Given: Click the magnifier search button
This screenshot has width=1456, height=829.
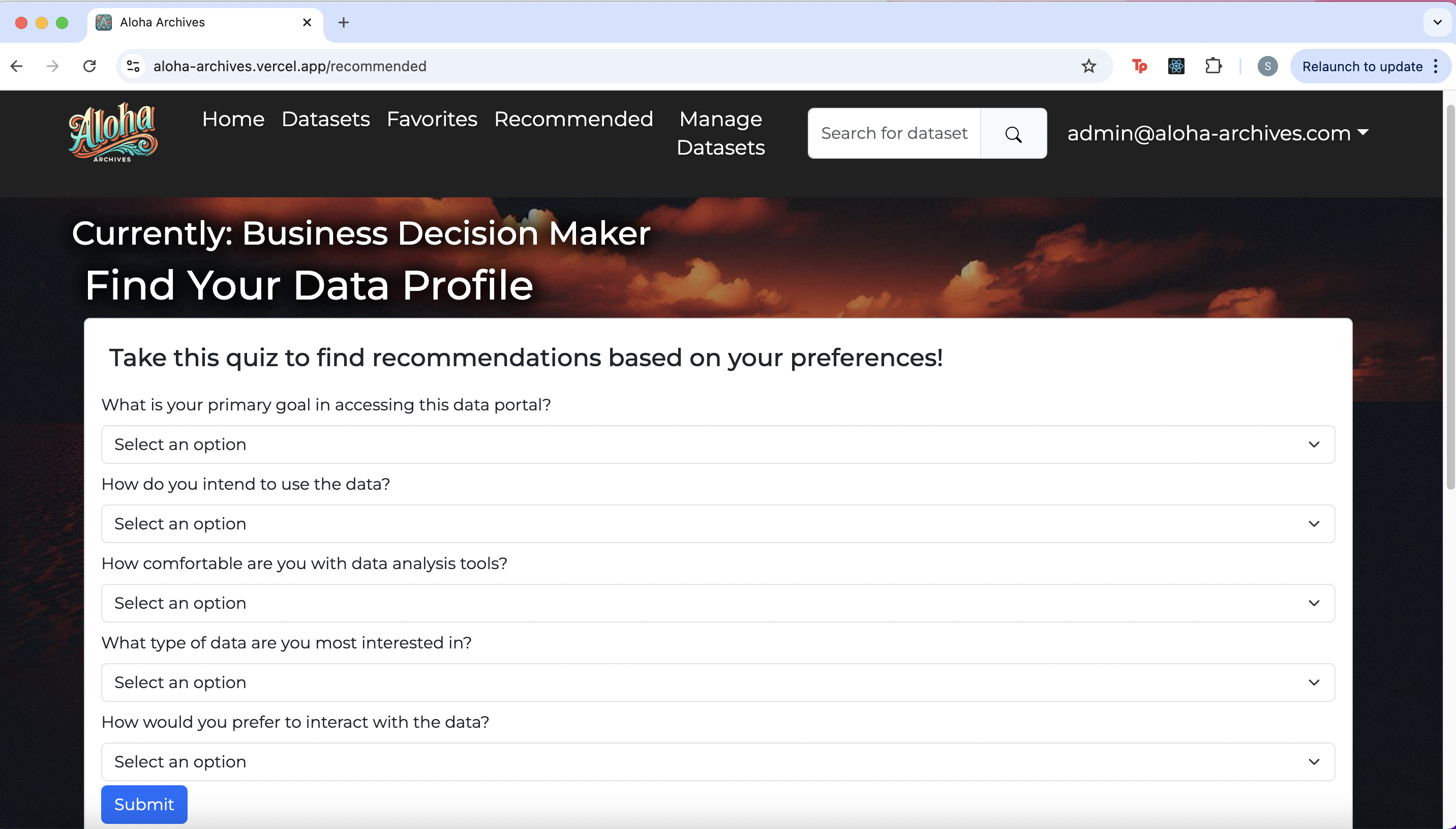Looking at the screenshot, I should pyautogui.click(x=1013, y=134).
